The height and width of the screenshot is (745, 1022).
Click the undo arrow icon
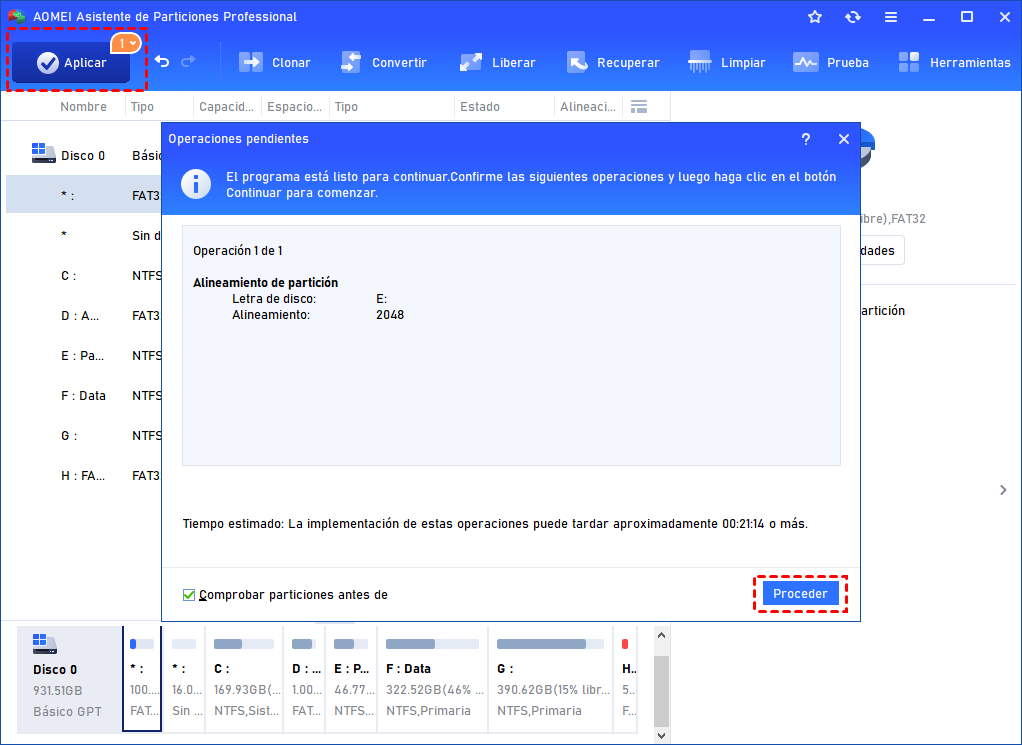pos(162,62)
